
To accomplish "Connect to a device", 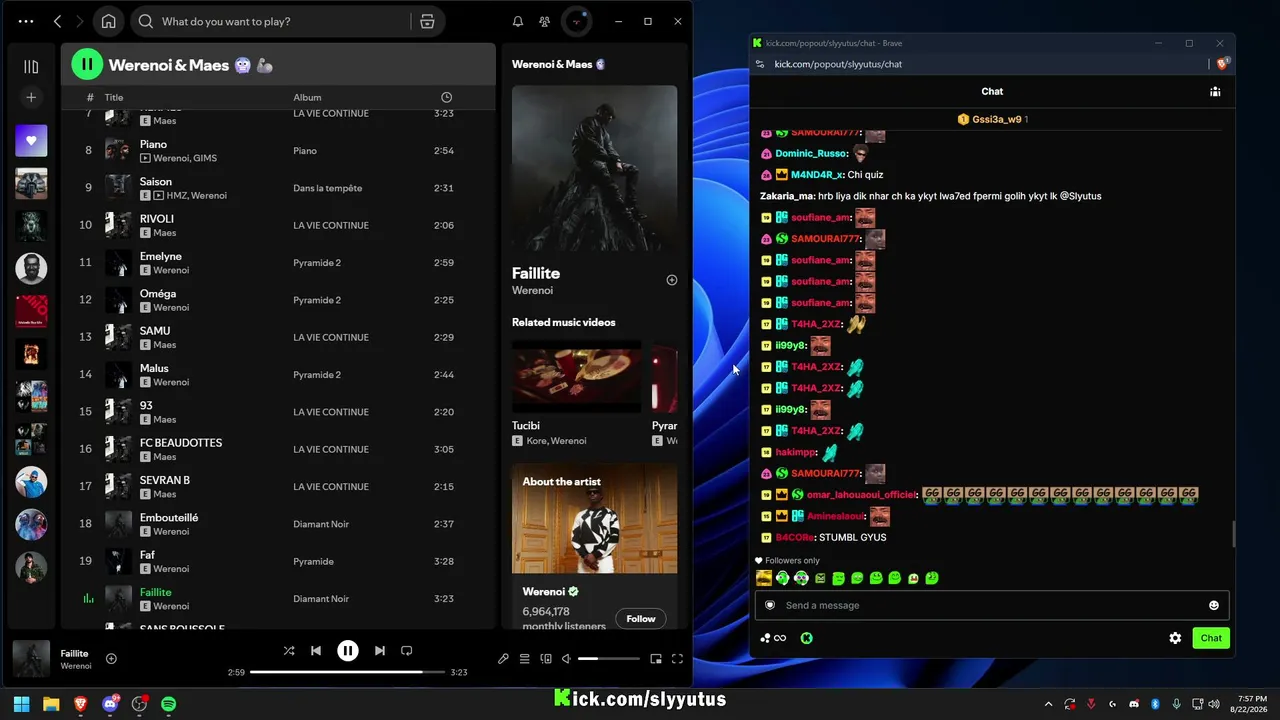I will tap(546, 659).
